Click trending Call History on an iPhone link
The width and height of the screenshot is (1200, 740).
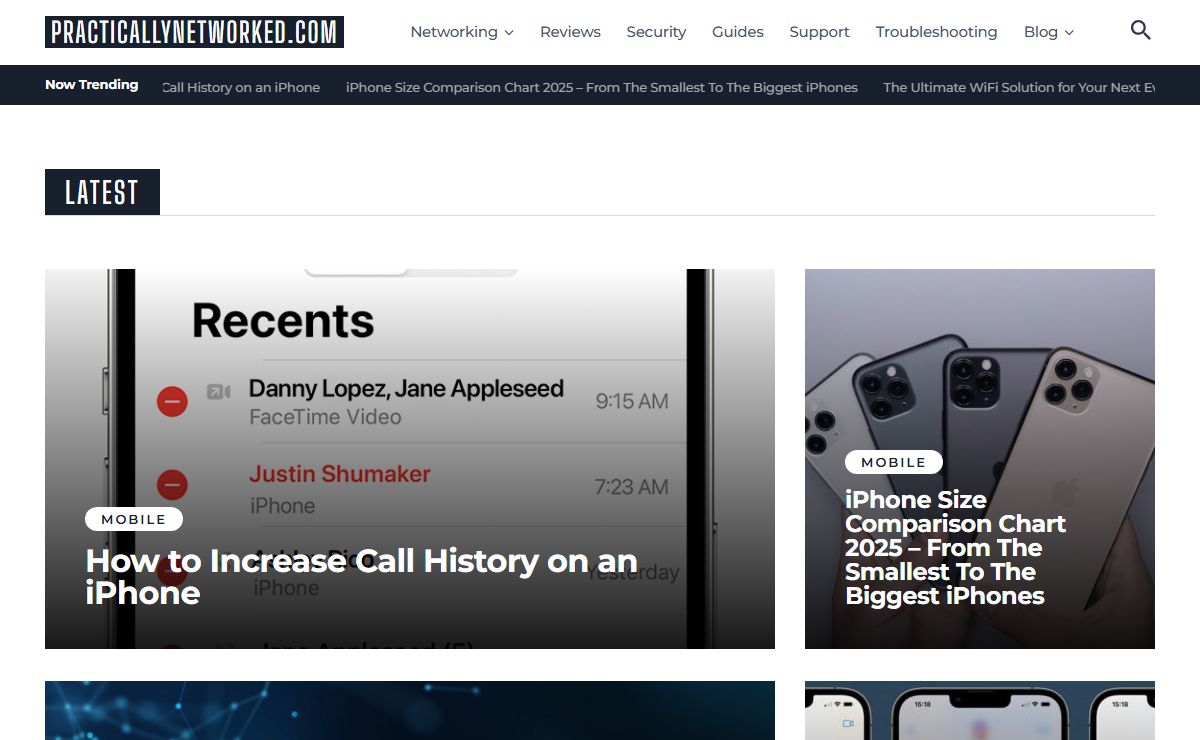click(x=241, y=87)
